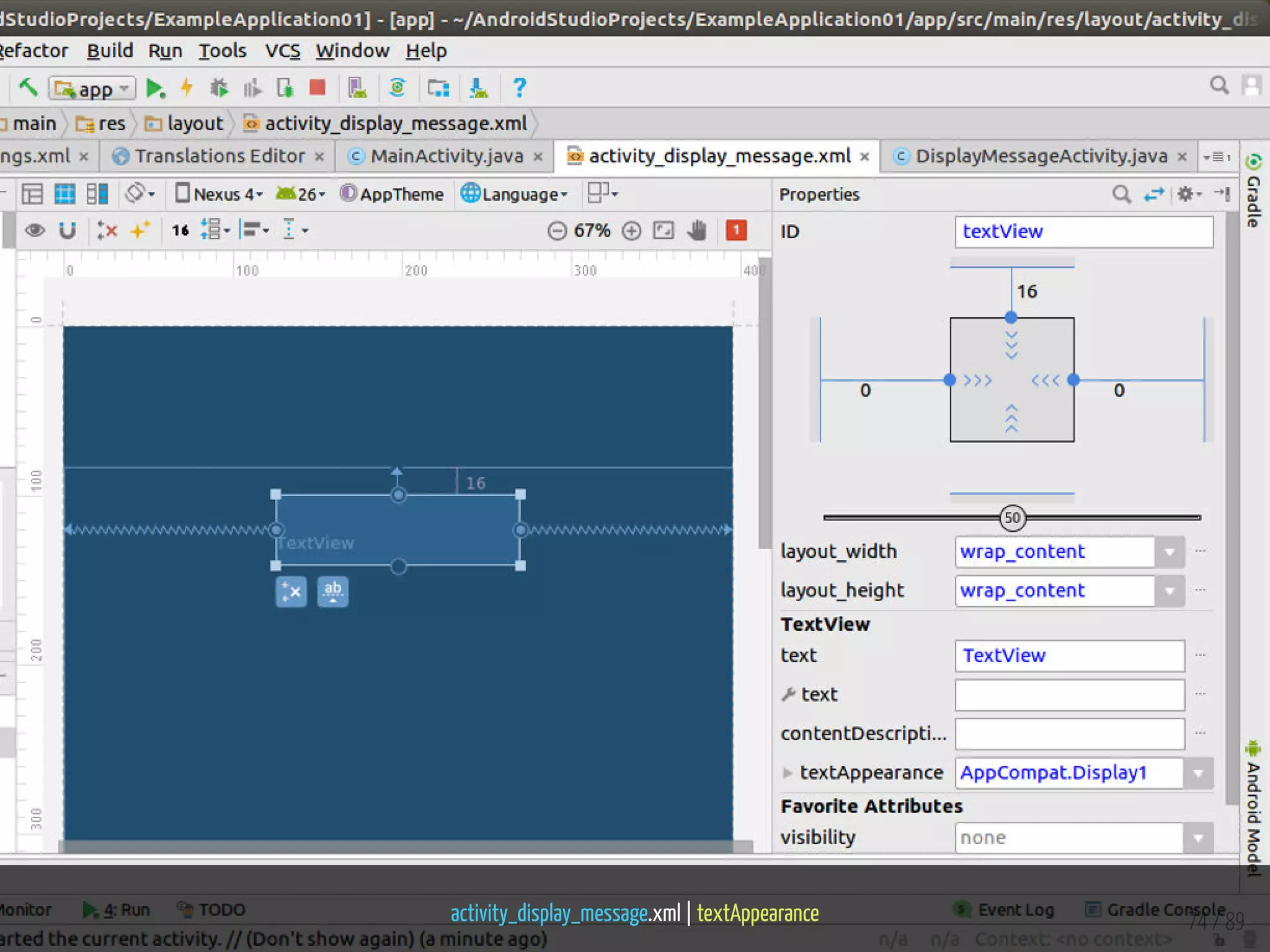Click the red Stop button
Screen dimensions: 1270x952
coord(317,87)
